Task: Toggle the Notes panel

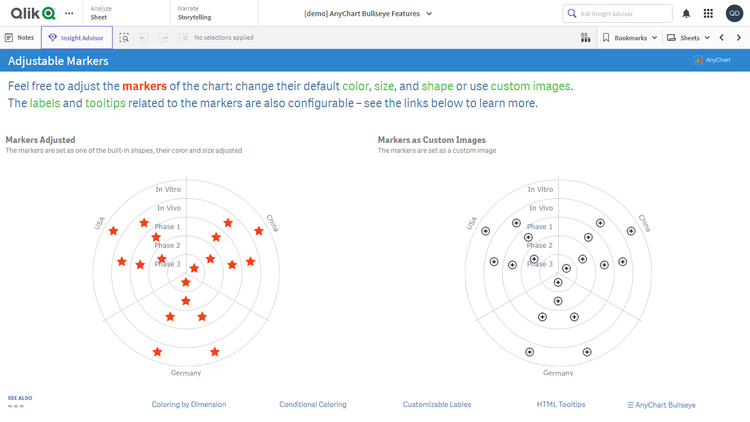Action: point(20,38)
